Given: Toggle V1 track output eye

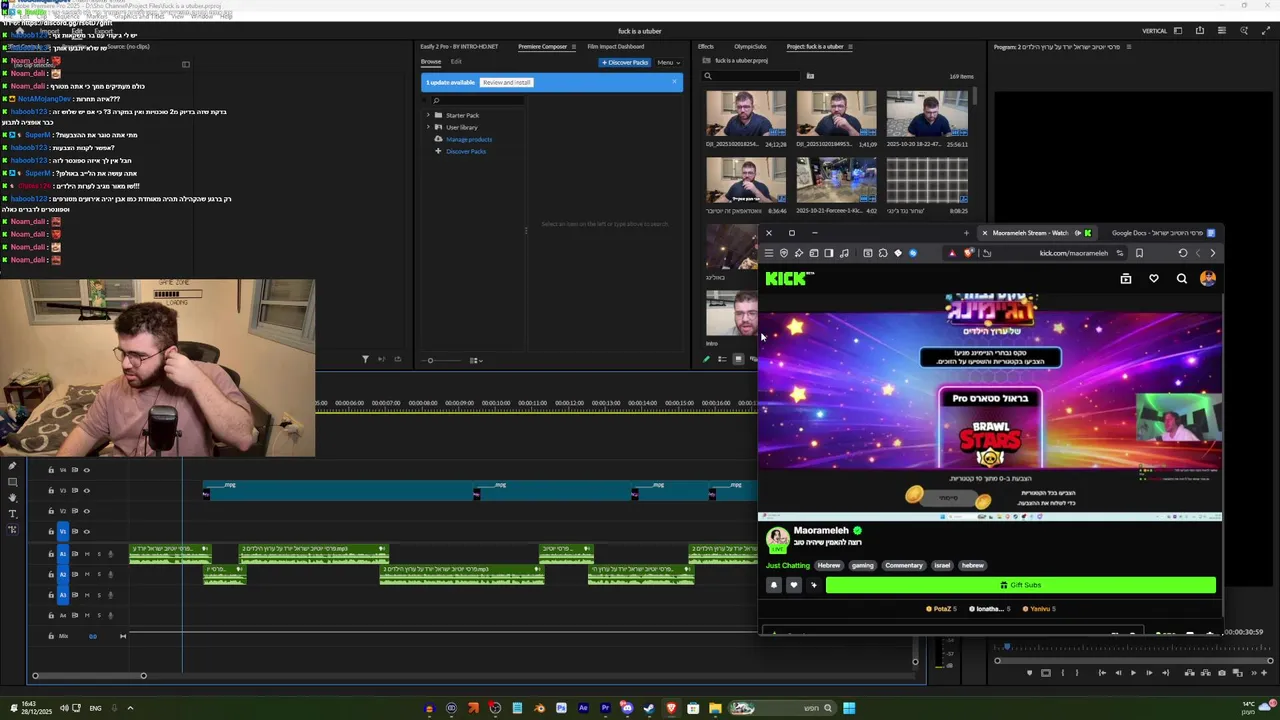Looking at the screenshot, I should click(x=87, y=532).
